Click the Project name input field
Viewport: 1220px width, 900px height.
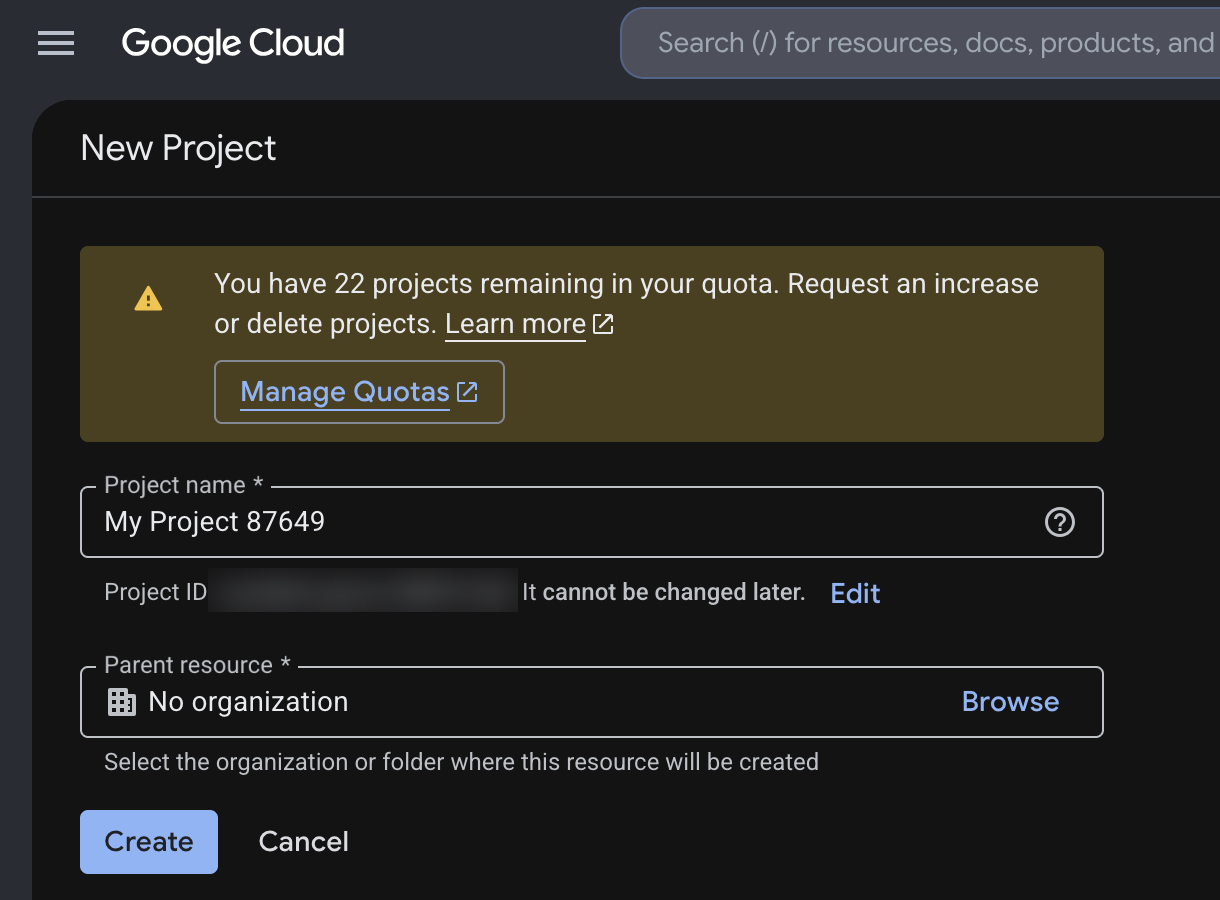pos(592,522)
